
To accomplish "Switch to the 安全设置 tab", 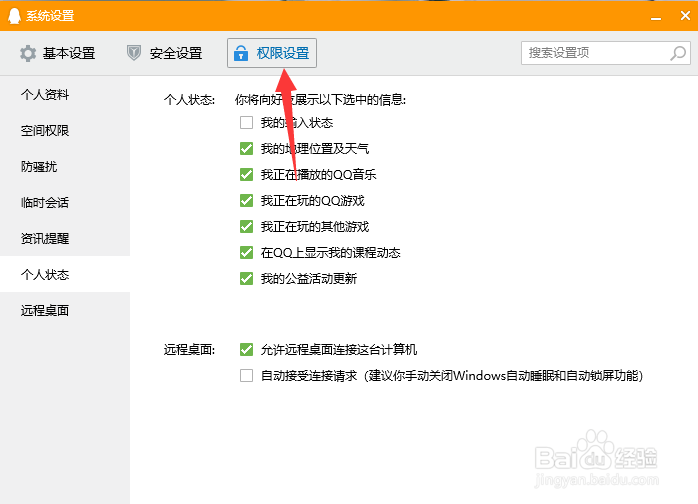I will pos(164,53).
